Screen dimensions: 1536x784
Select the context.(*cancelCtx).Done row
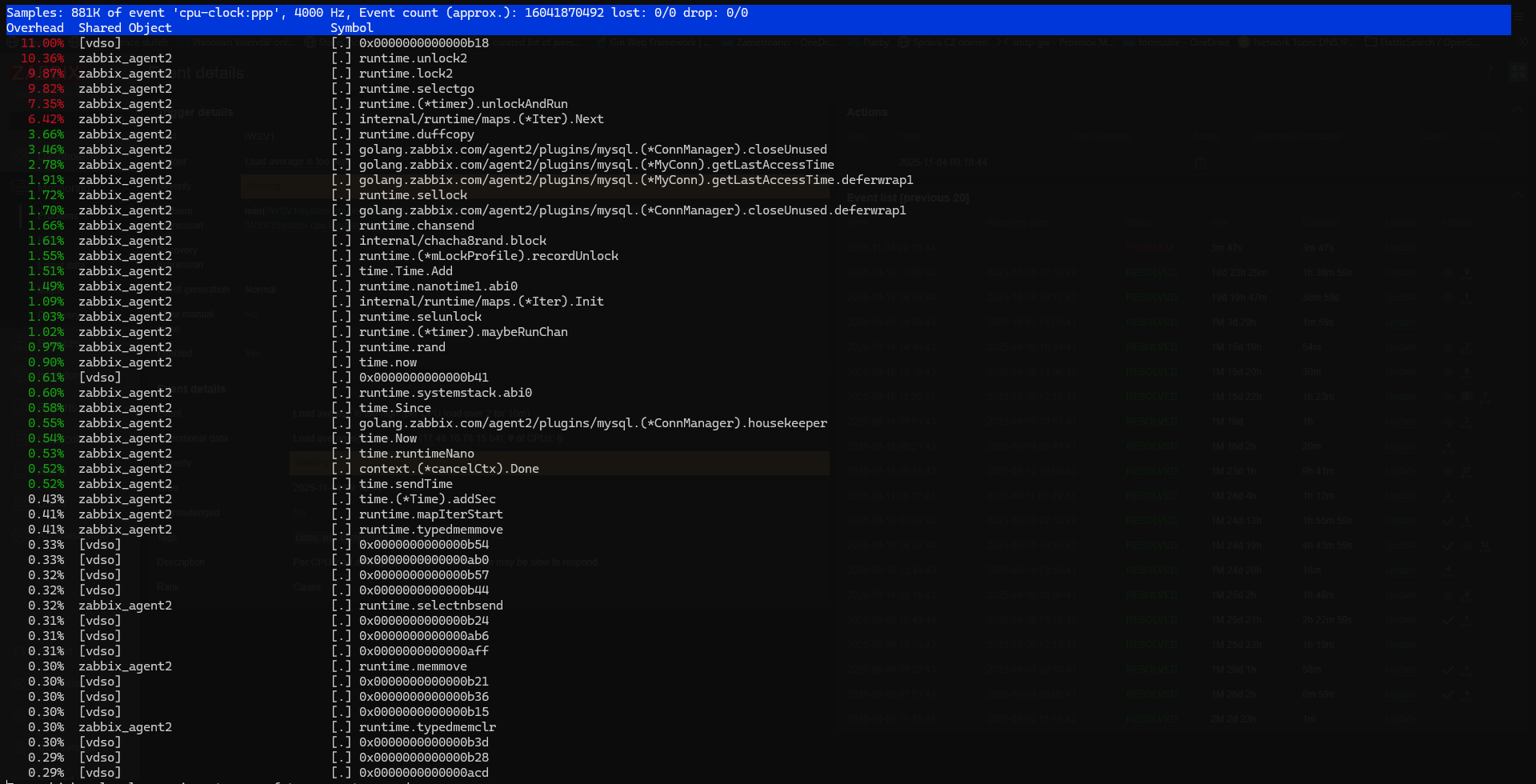tap(449, 469)
